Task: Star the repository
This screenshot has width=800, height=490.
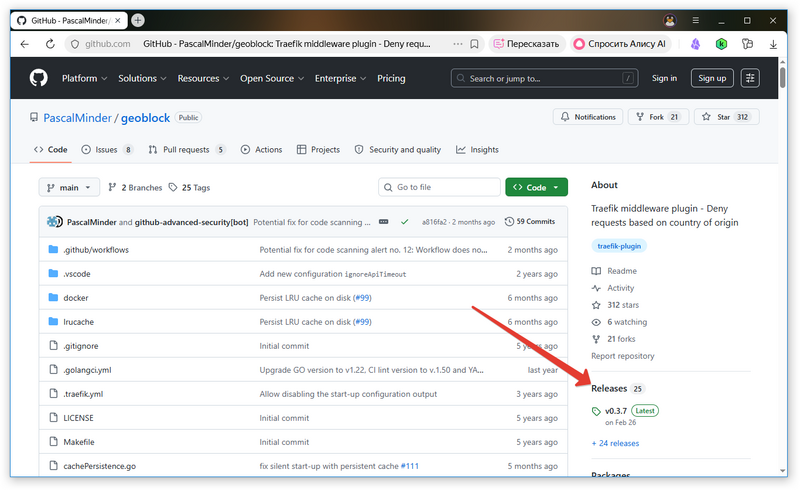Action: pyautogui.click(x=727, y=117)
